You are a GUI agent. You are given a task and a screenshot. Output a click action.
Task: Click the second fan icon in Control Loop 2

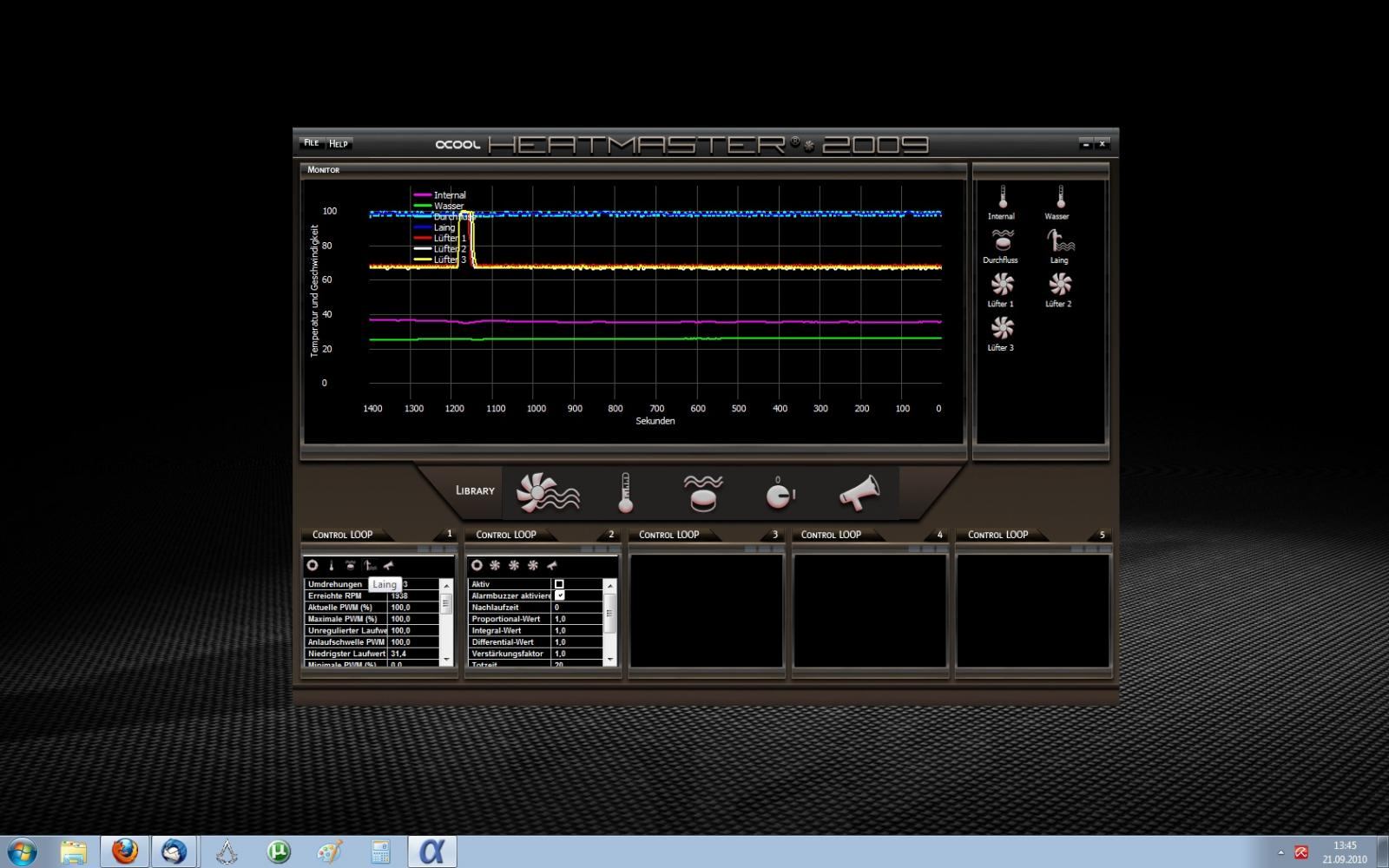514,565
